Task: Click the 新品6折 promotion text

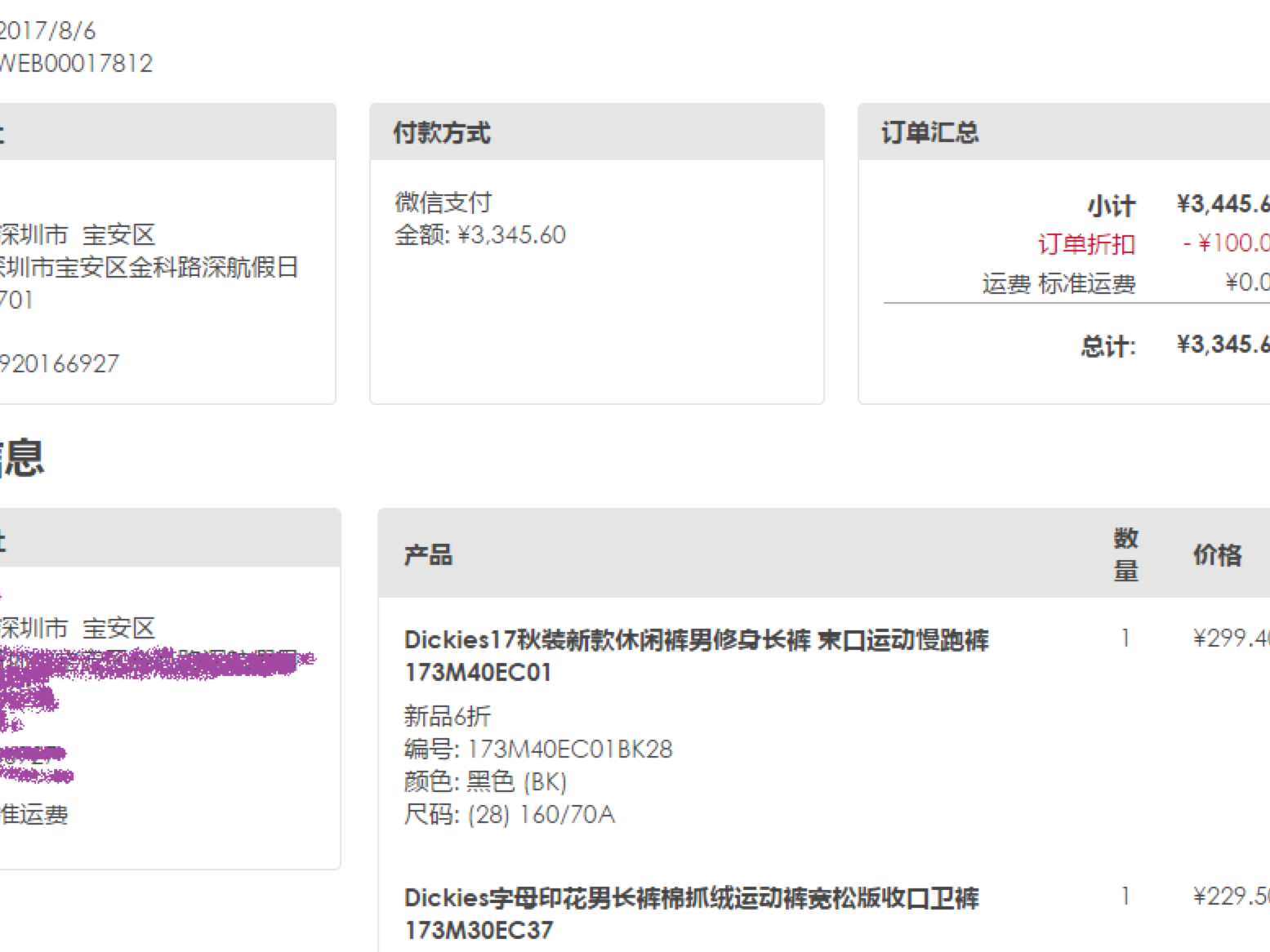Action: coord(448,716)
